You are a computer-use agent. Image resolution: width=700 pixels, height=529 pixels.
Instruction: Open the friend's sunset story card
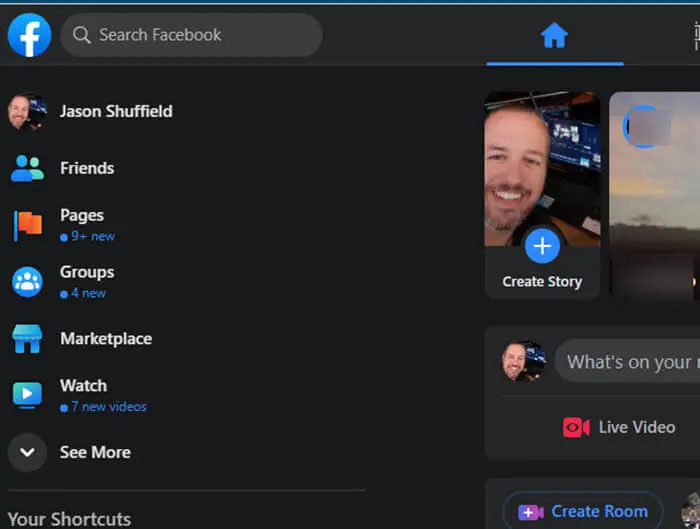pos(654,195)
